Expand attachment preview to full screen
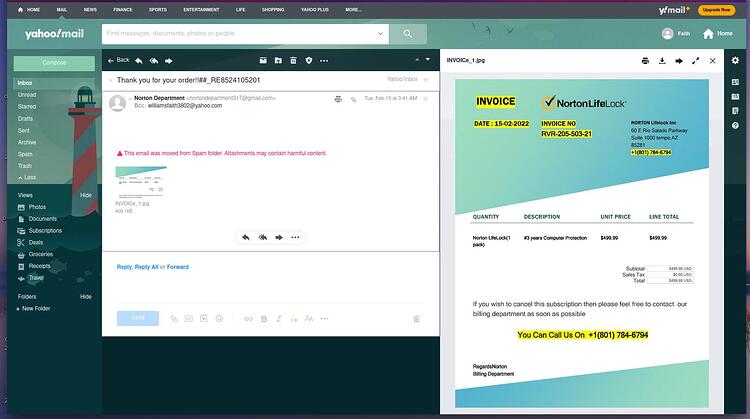The height and width of the screenshot is (419, 750). click(695, 61)
